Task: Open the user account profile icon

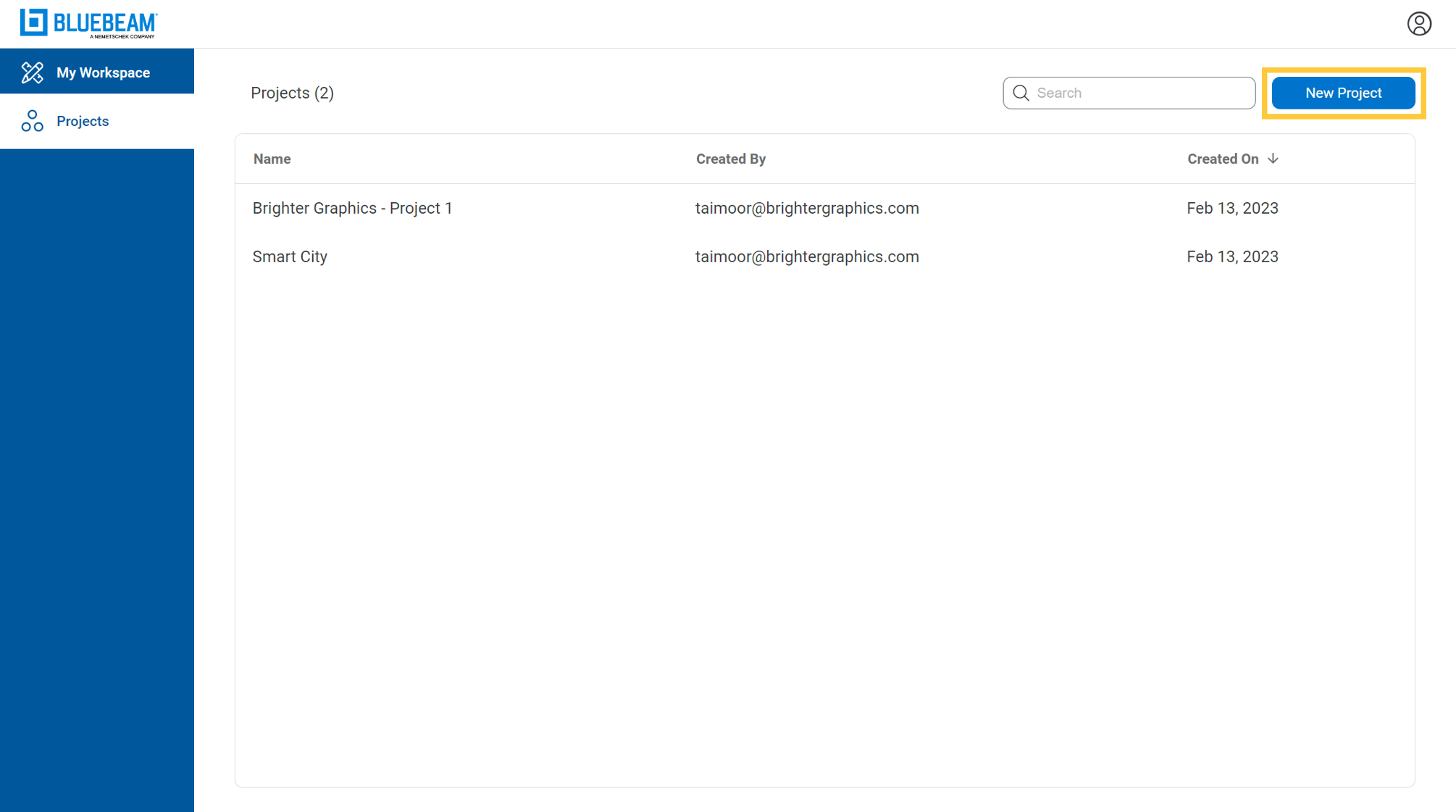Action: [x=1418, y=24]
